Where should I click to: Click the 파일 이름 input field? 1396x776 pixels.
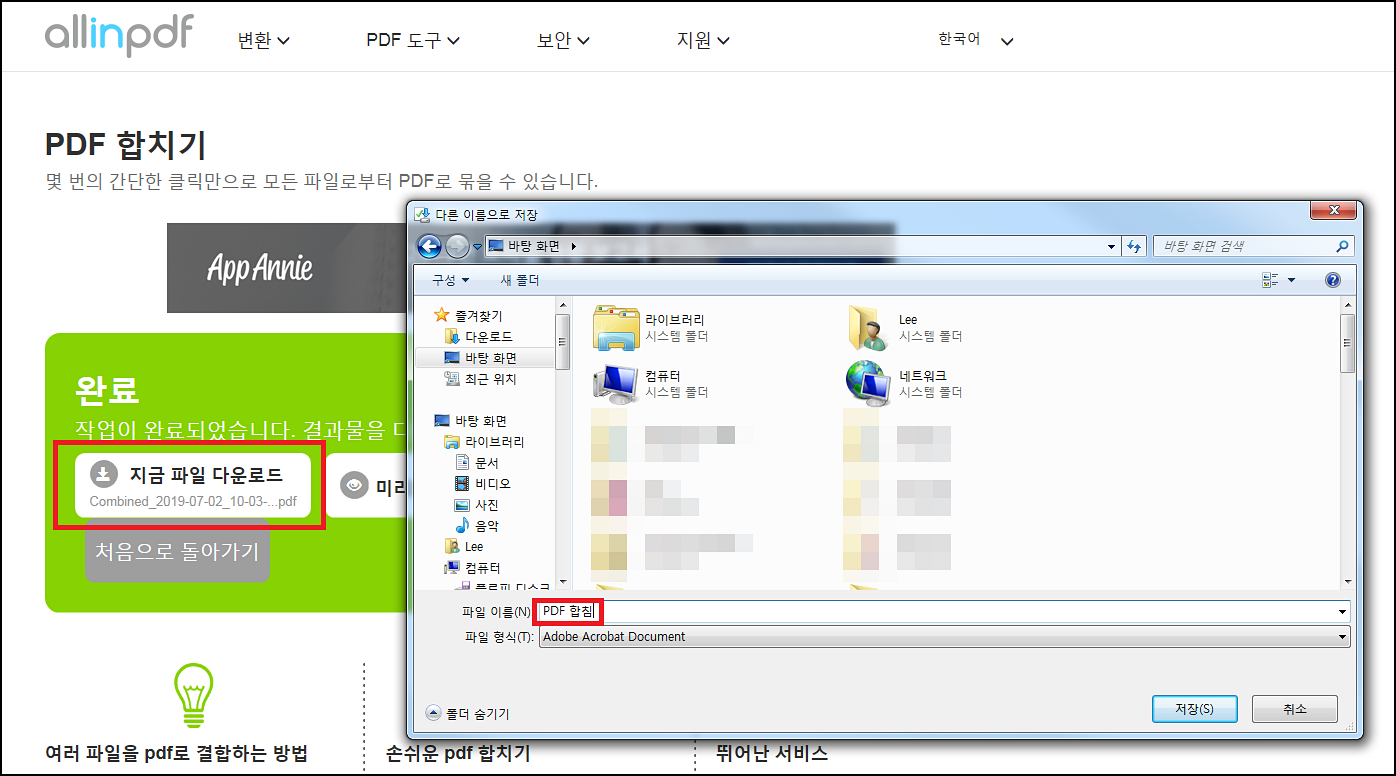(x=943, y=611)
